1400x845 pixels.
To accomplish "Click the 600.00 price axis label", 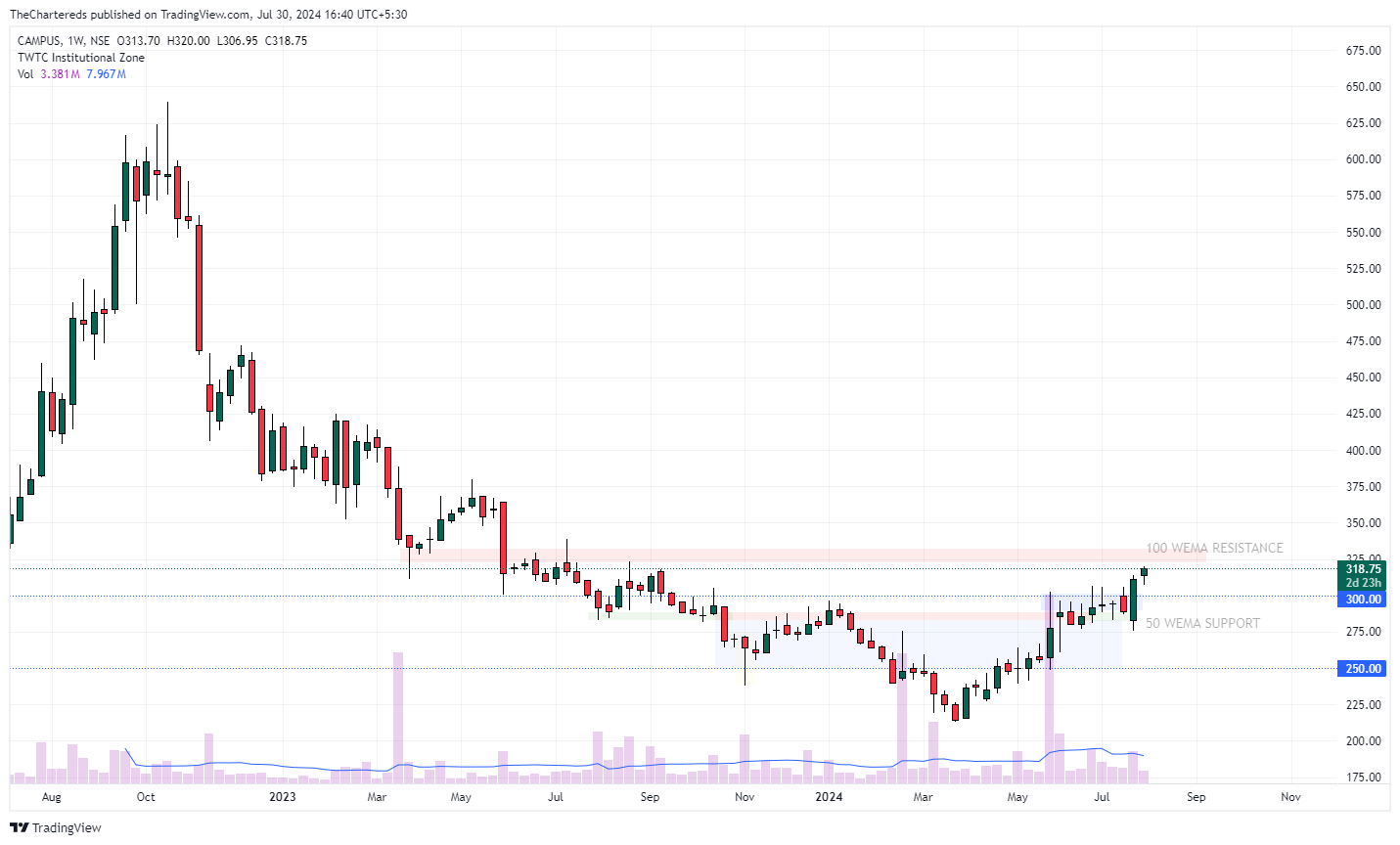I will pyautogui.click(x=1363, y=159).
